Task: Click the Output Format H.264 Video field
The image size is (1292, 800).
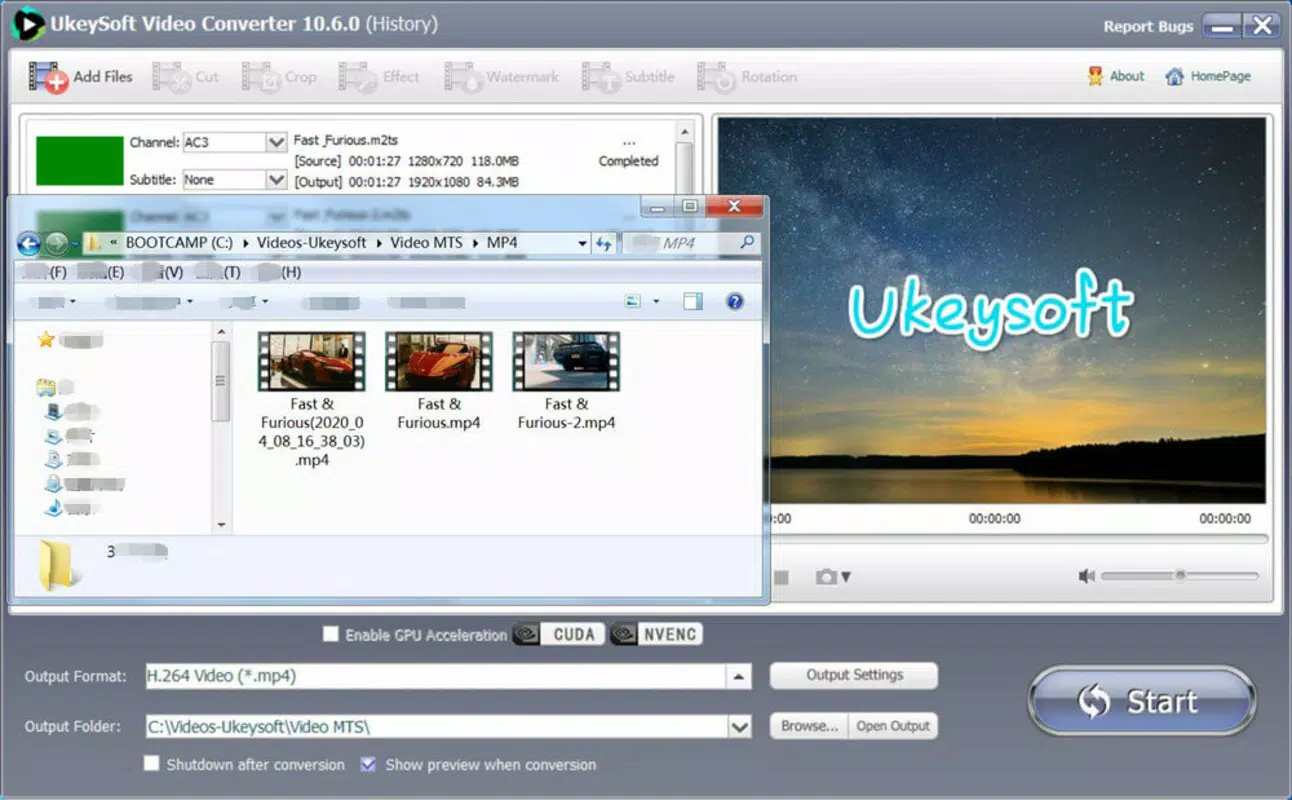Action: [435, 677]
